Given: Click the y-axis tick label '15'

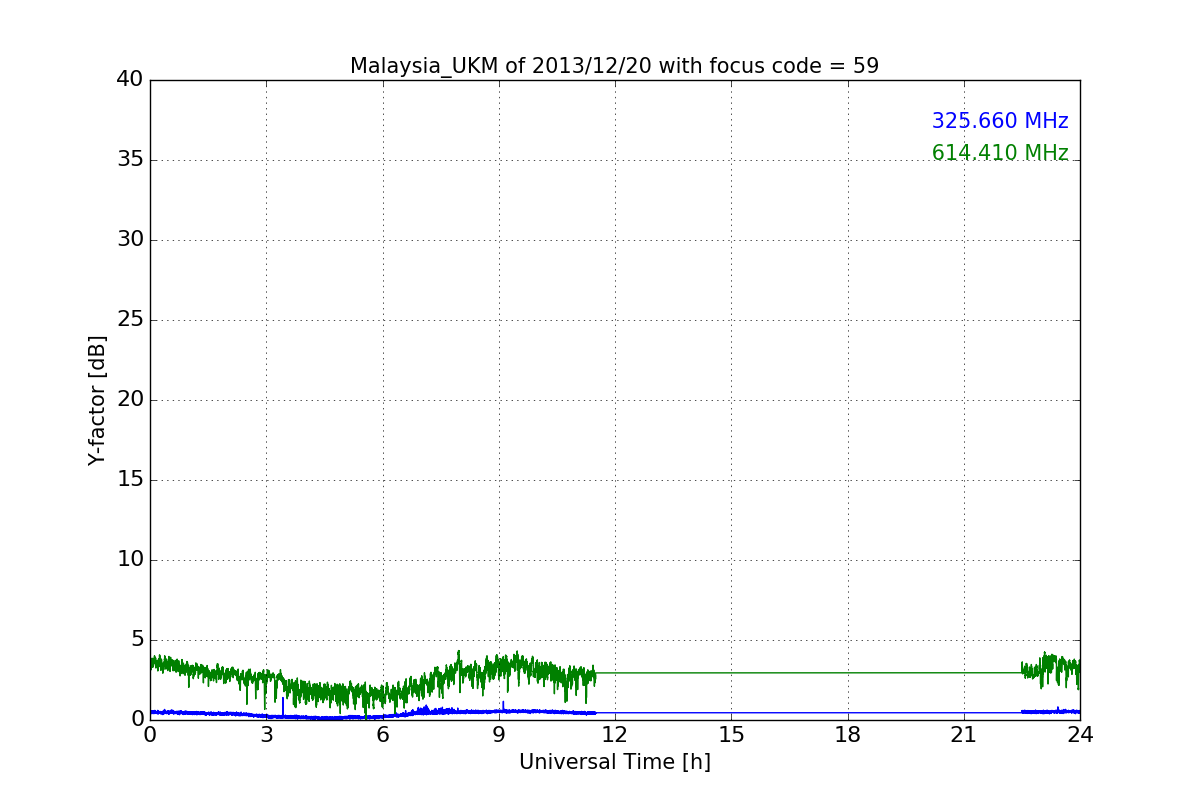Looking at the screenshot, I should pyautogui.click(x=130, y=480).
